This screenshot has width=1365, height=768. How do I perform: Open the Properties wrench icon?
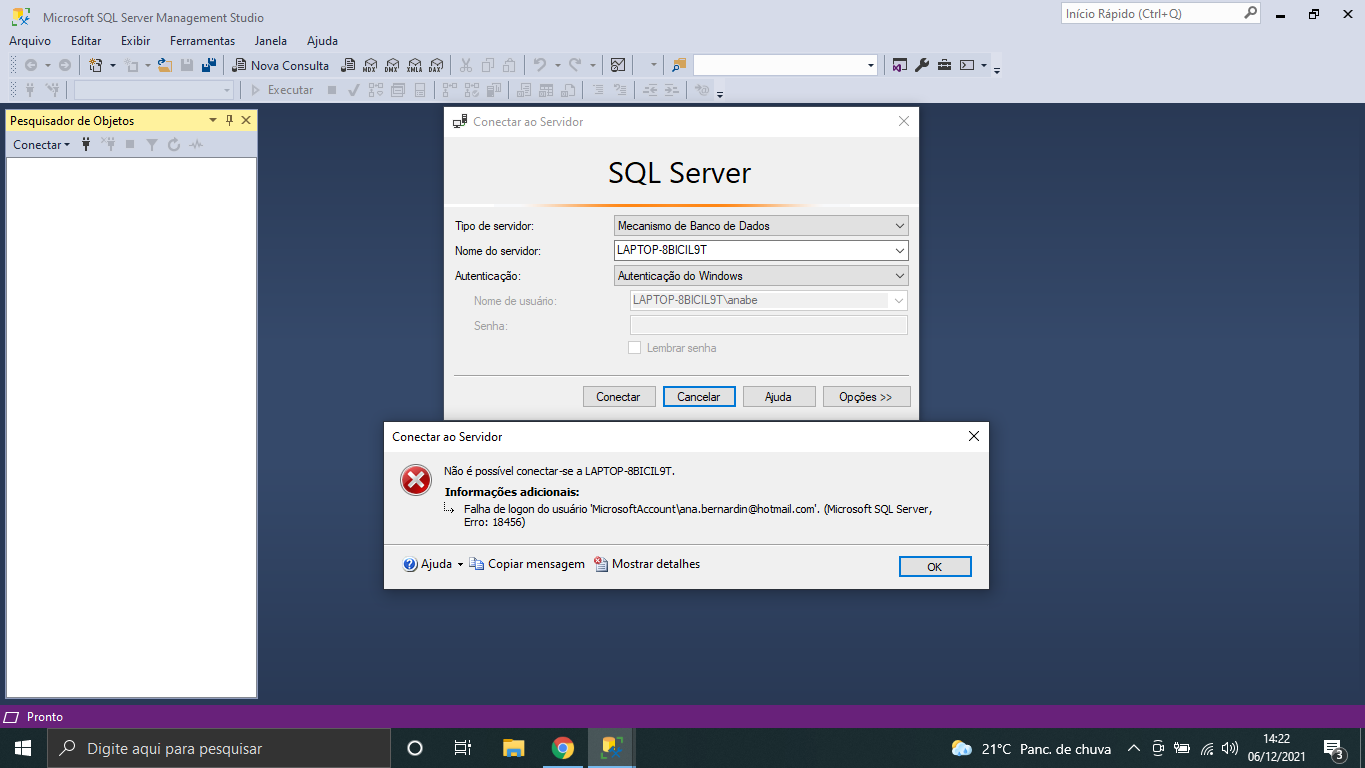tap(922, 65)
